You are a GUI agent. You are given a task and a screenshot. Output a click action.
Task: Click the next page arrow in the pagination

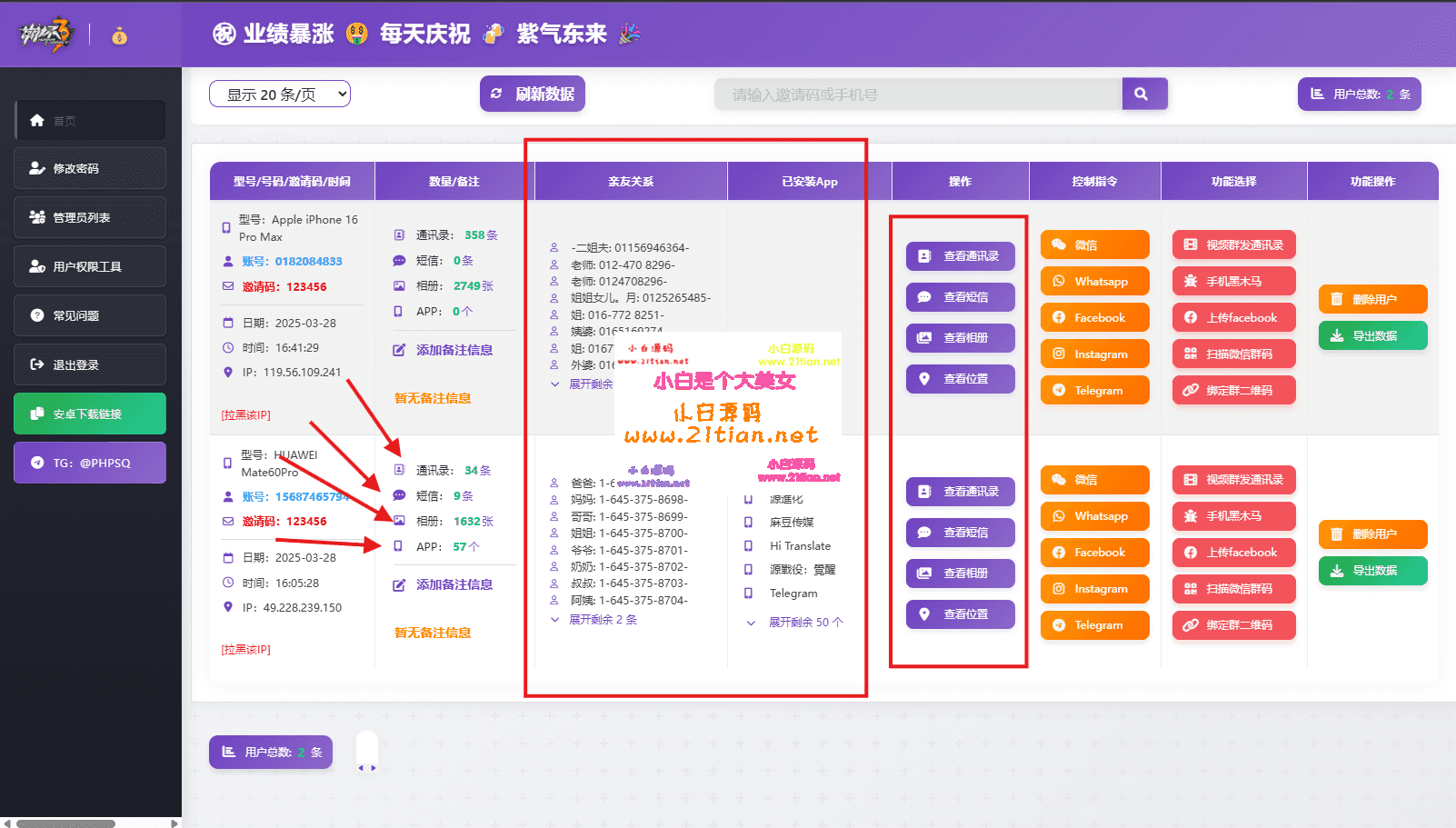pyautogui.click(x=374, y=768)
